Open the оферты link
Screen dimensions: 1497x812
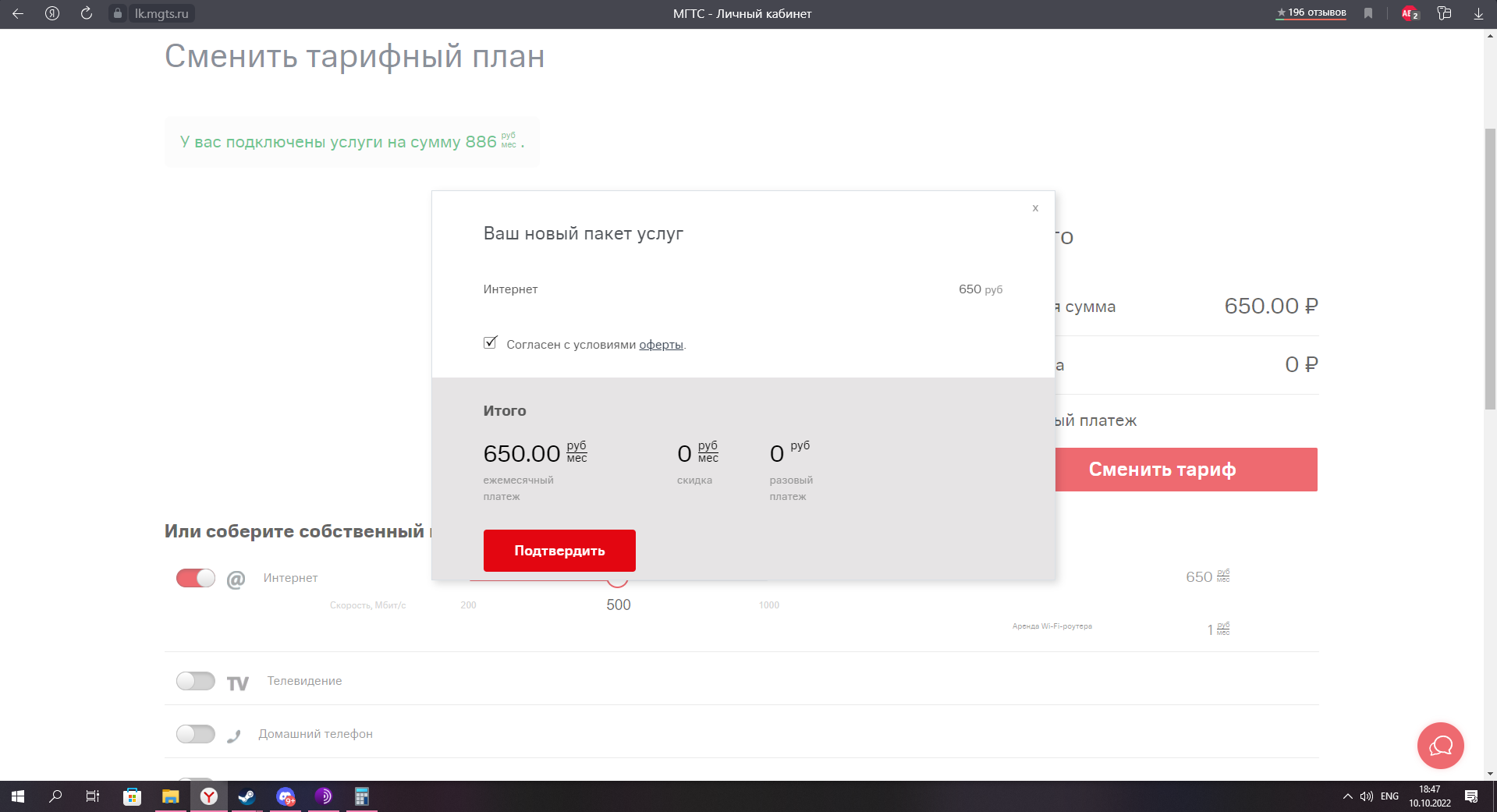pos(661,345)
